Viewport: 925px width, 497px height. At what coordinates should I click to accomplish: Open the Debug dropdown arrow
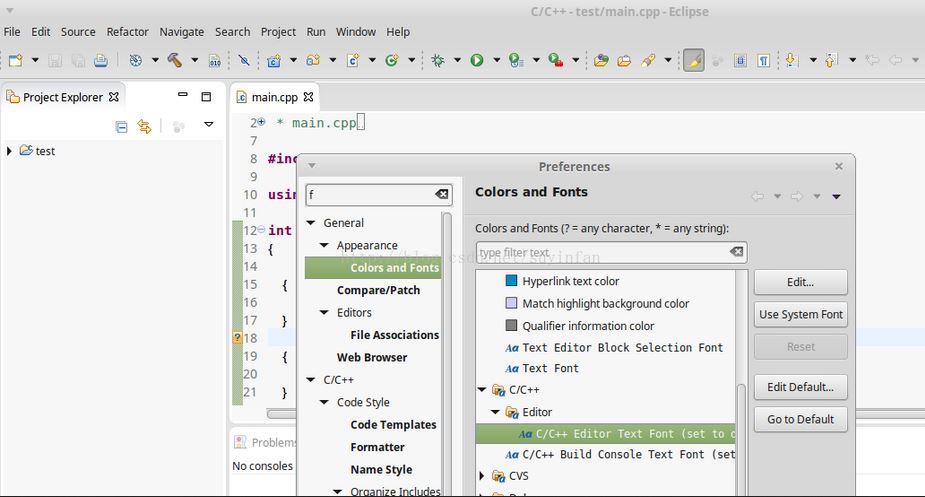(x=457, y=60)
